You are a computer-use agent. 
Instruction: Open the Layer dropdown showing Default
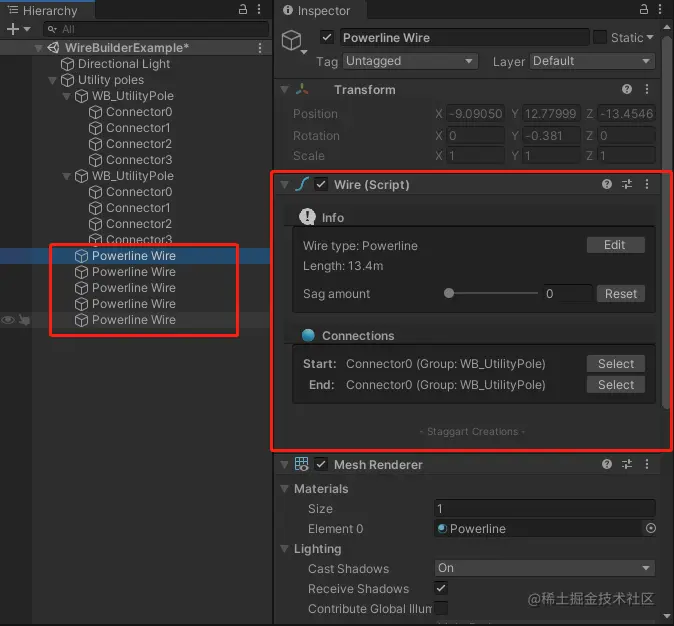[x=592, y=61]
